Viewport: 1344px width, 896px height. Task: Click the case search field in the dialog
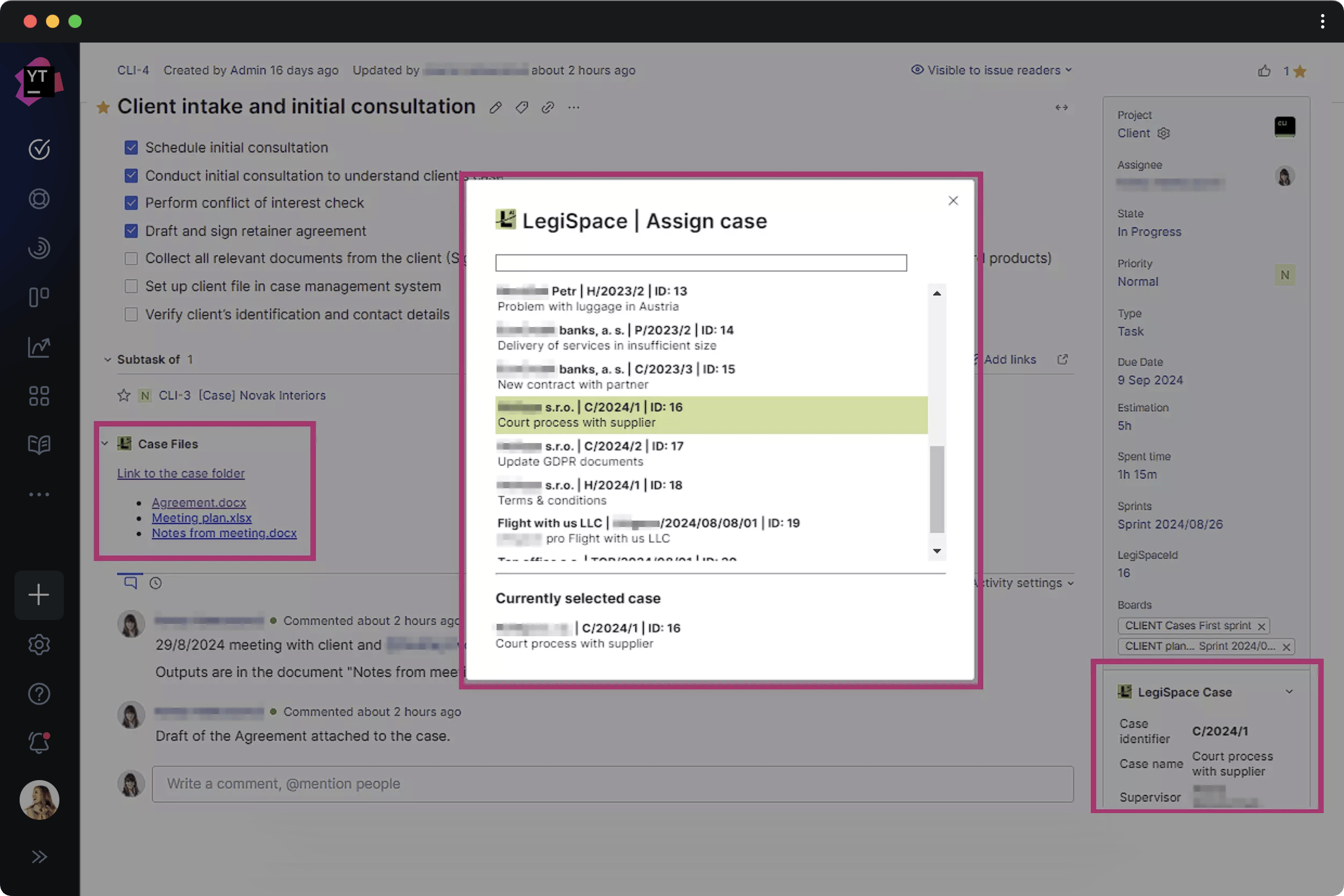tap(701, 263)
